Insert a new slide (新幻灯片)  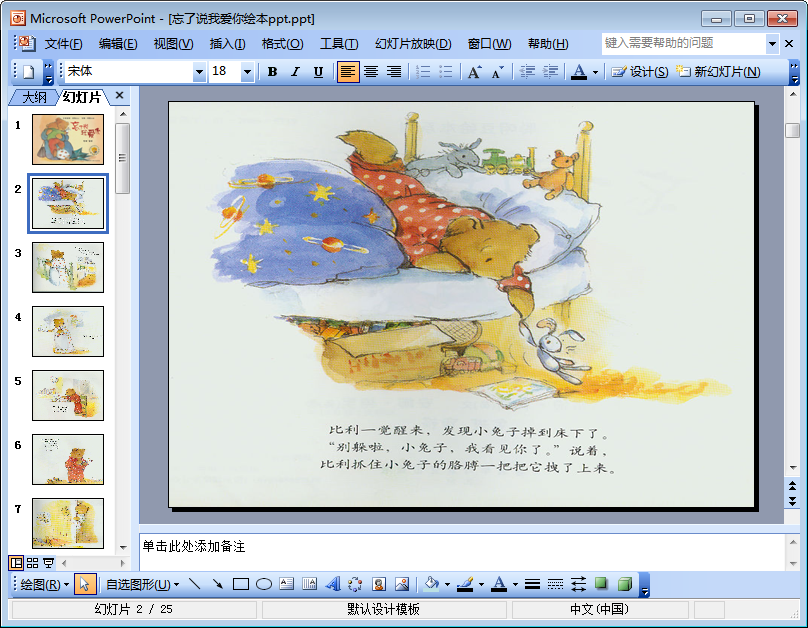[718, 72]
